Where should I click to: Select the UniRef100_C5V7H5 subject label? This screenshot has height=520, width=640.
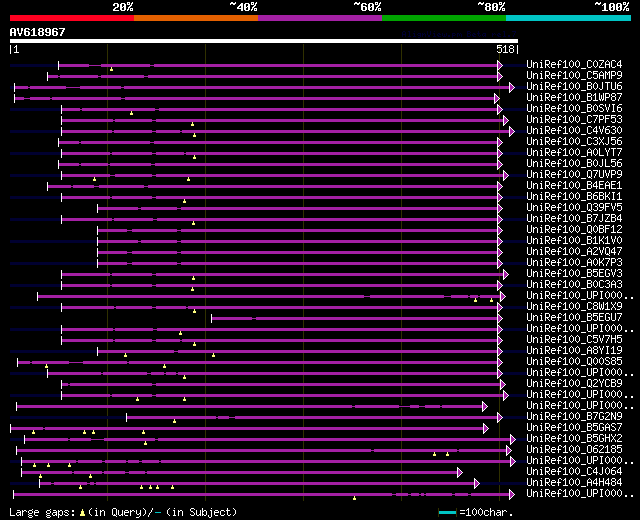click(x=574, y=340)
